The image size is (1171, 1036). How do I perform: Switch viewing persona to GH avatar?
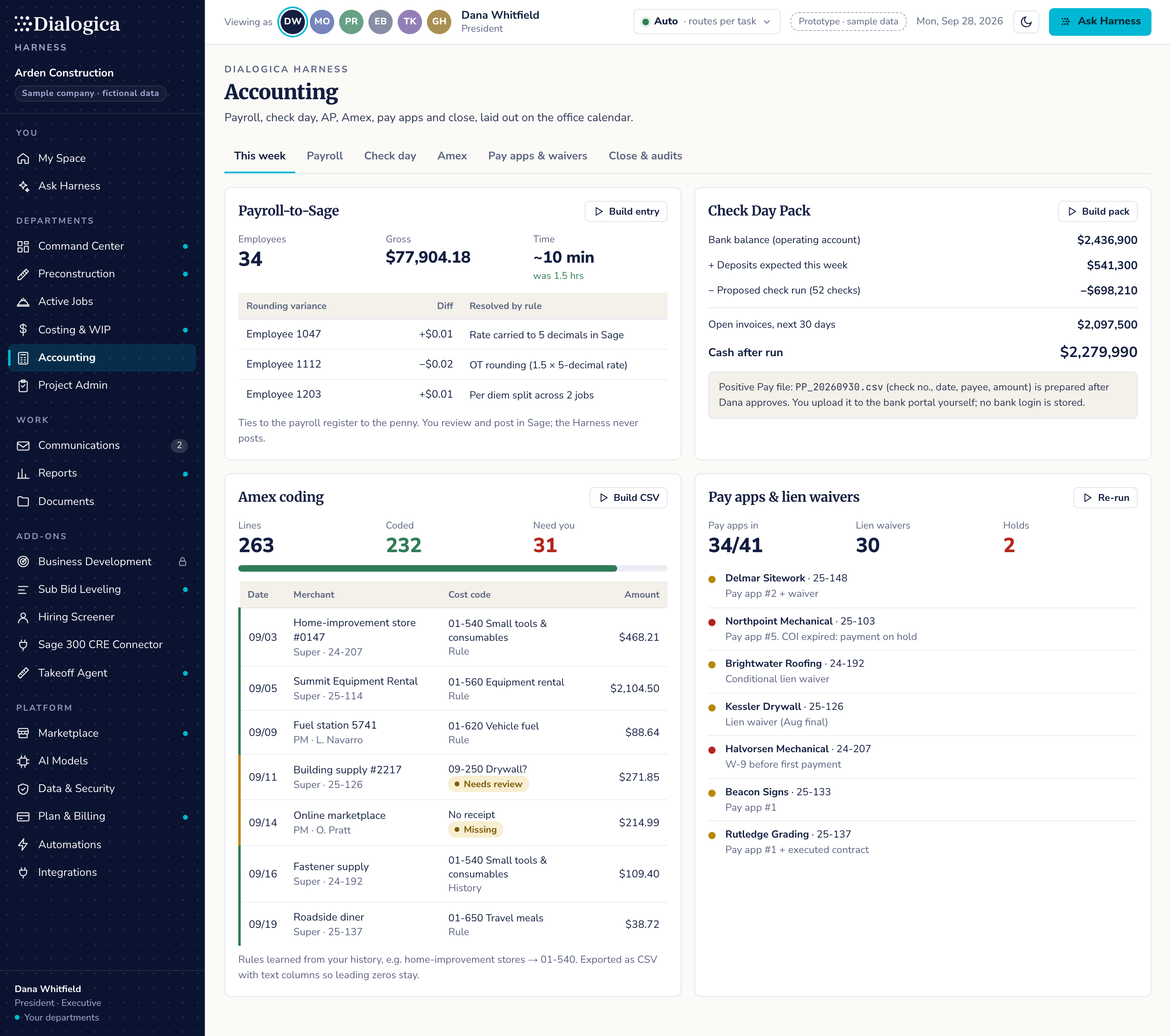click(440, 22)
